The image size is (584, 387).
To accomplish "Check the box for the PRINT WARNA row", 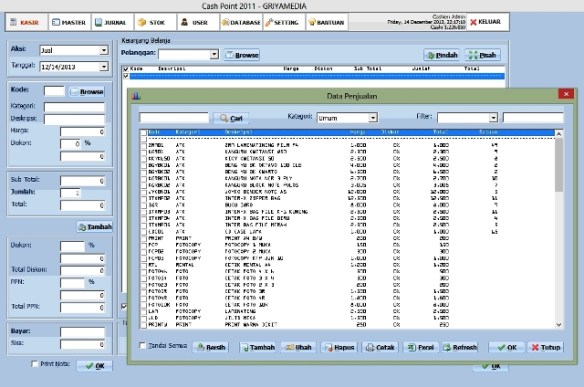I will pos(144,325).
